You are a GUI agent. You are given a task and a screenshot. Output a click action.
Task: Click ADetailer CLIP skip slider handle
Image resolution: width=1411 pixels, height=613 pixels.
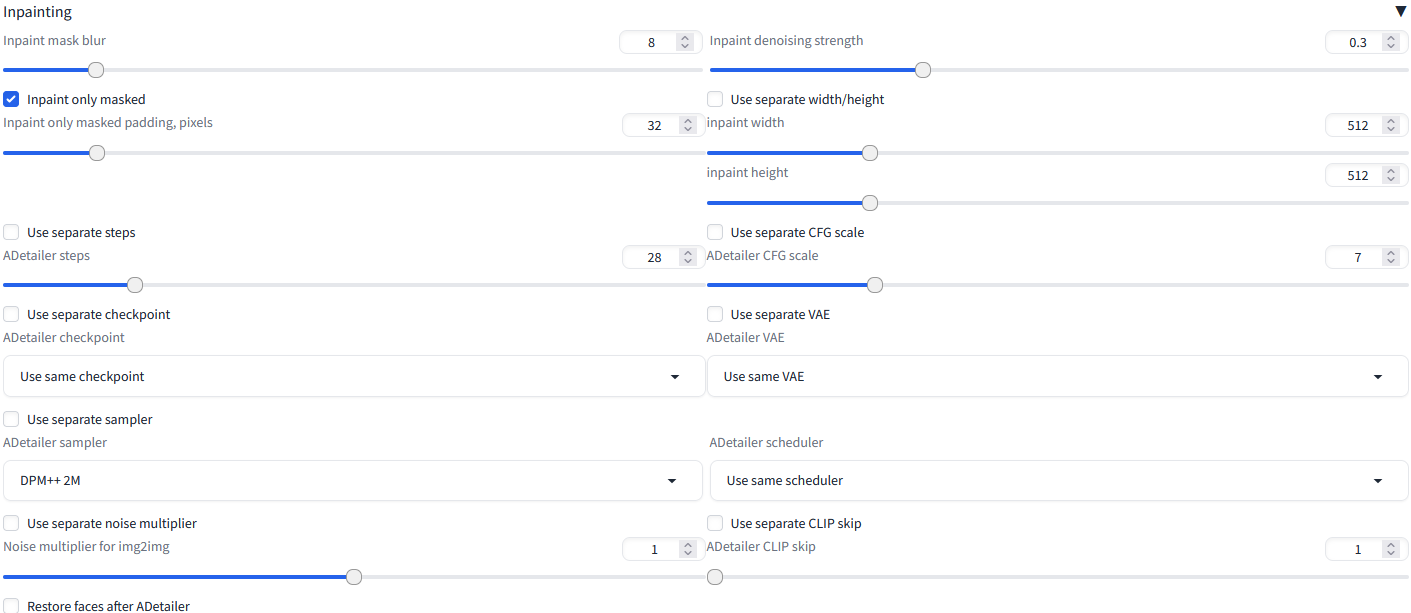pos(715,577)
